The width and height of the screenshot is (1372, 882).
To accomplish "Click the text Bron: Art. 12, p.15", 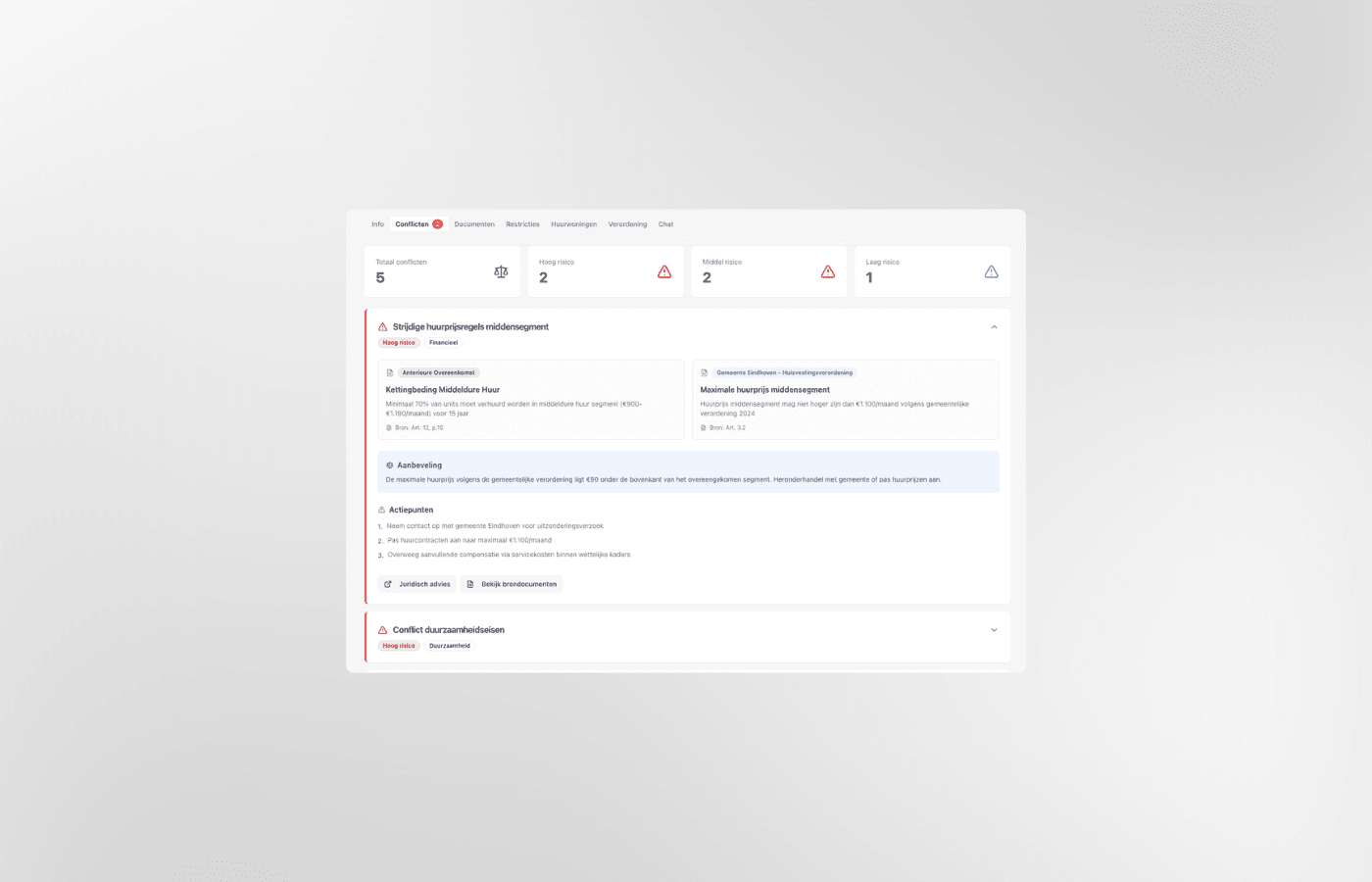I will coord(419,428).
